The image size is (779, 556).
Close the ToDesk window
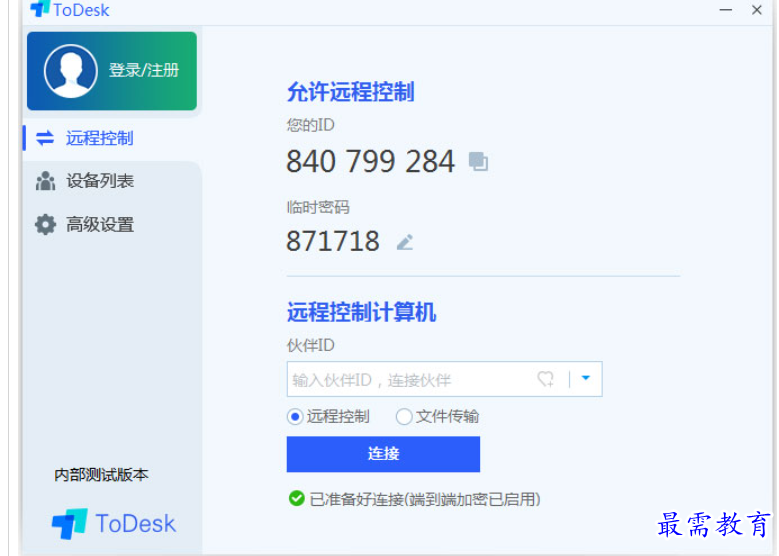point(757,10)
